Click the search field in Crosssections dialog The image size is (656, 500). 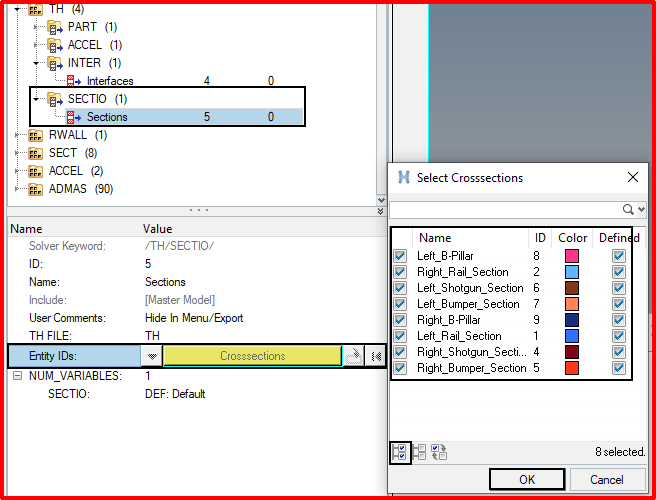pos(505,209)
